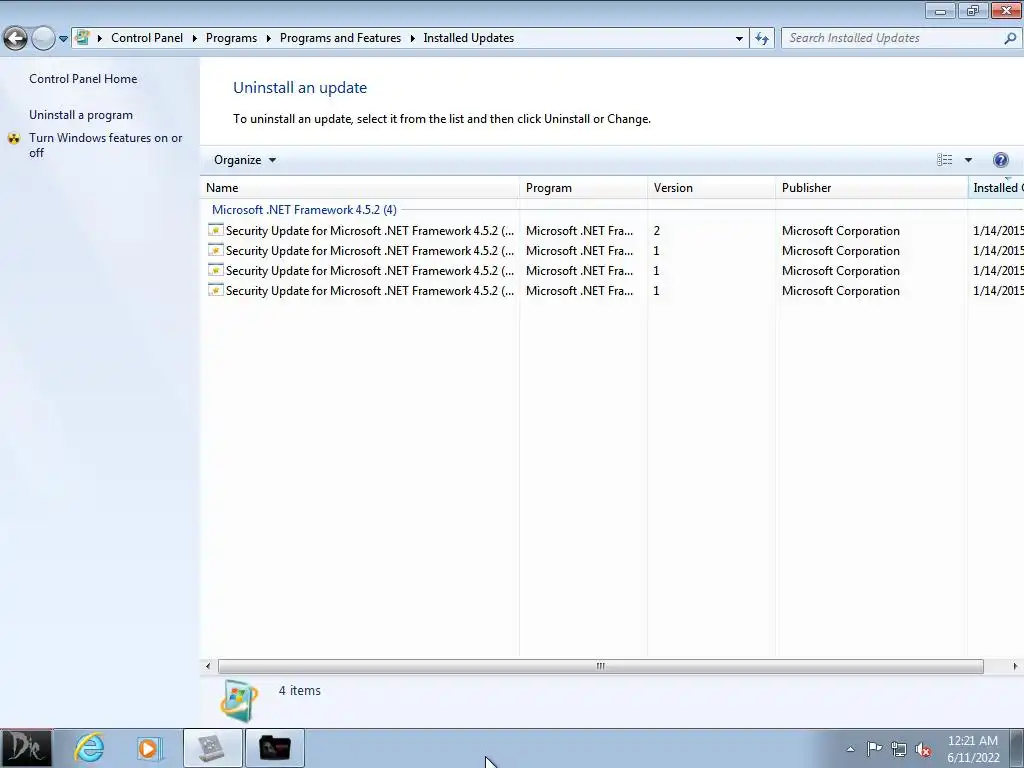The image size is (1024, 768).
Task: Open the Organize menu
Action: pos(245,160)
